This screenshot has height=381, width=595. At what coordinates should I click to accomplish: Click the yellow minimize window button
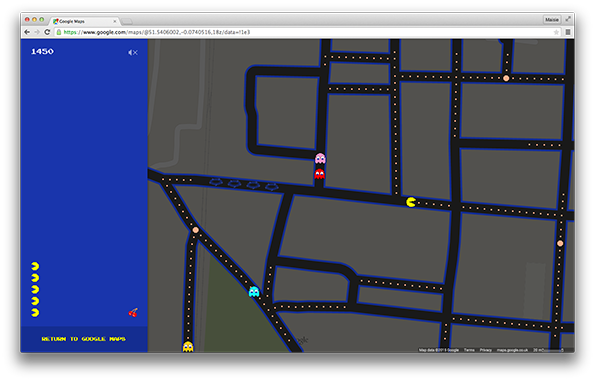tap(35, 19)
